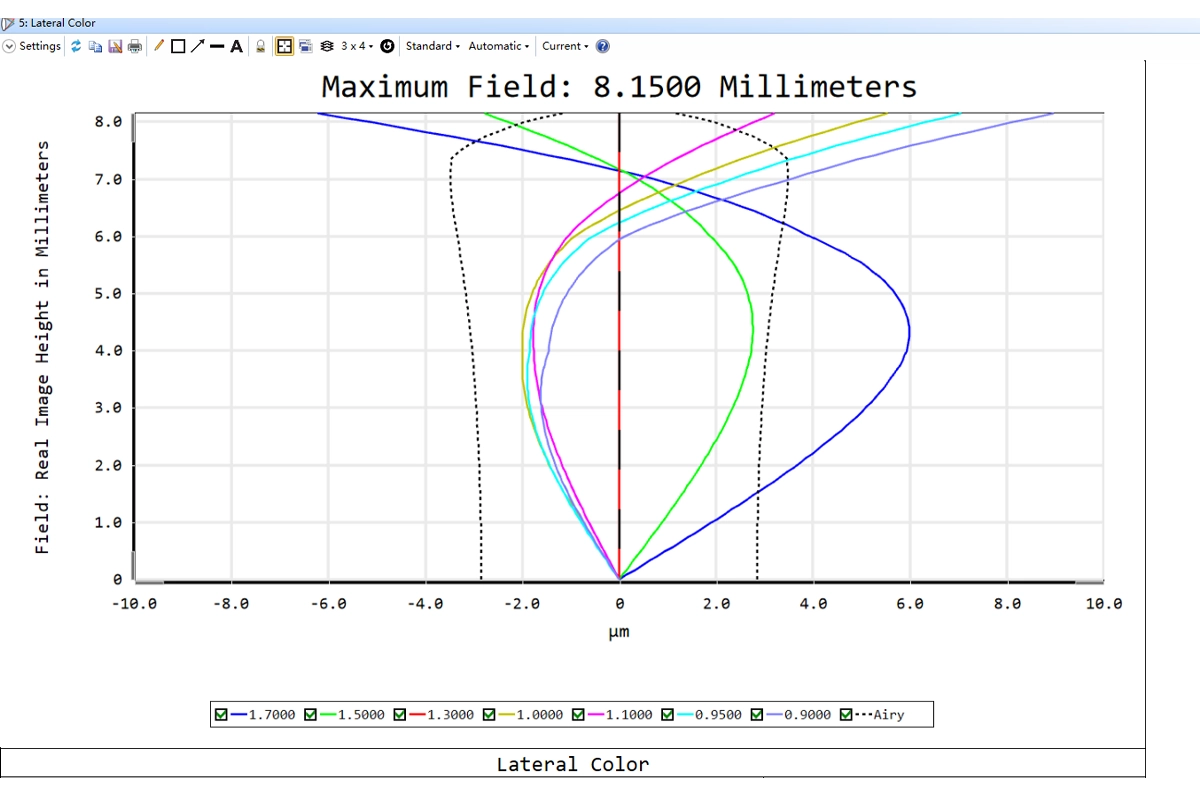This screenshot has height=800, width=1200.
Task: Select the arrow drawing tool
Action: 197,46
